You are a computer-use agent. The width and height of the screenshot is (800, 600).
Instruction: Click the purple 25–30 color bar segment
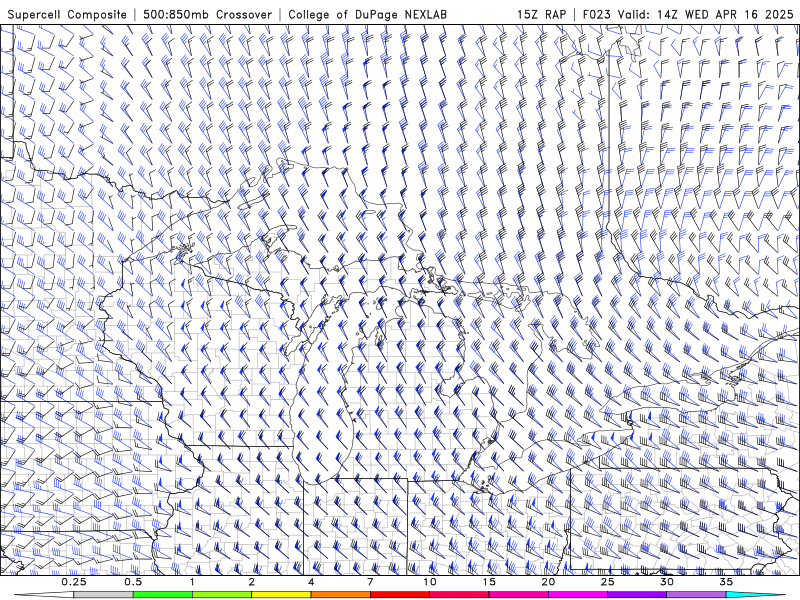click(x=637, y=595)
